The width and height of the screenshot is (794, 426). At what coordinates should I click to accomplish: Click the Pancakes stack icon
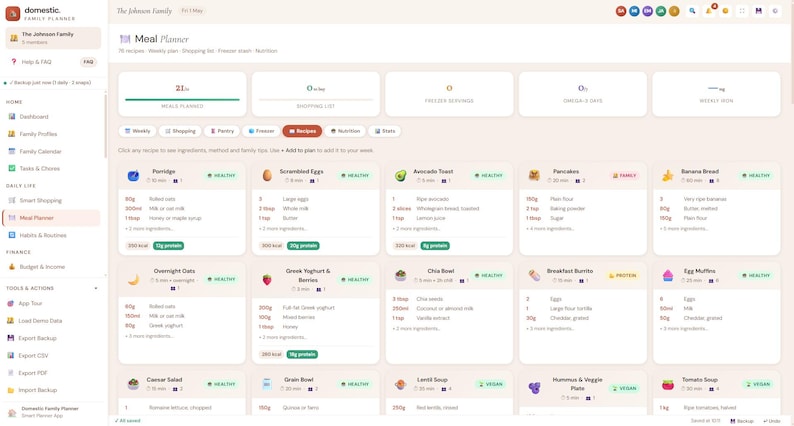click(x=534, y=176)
